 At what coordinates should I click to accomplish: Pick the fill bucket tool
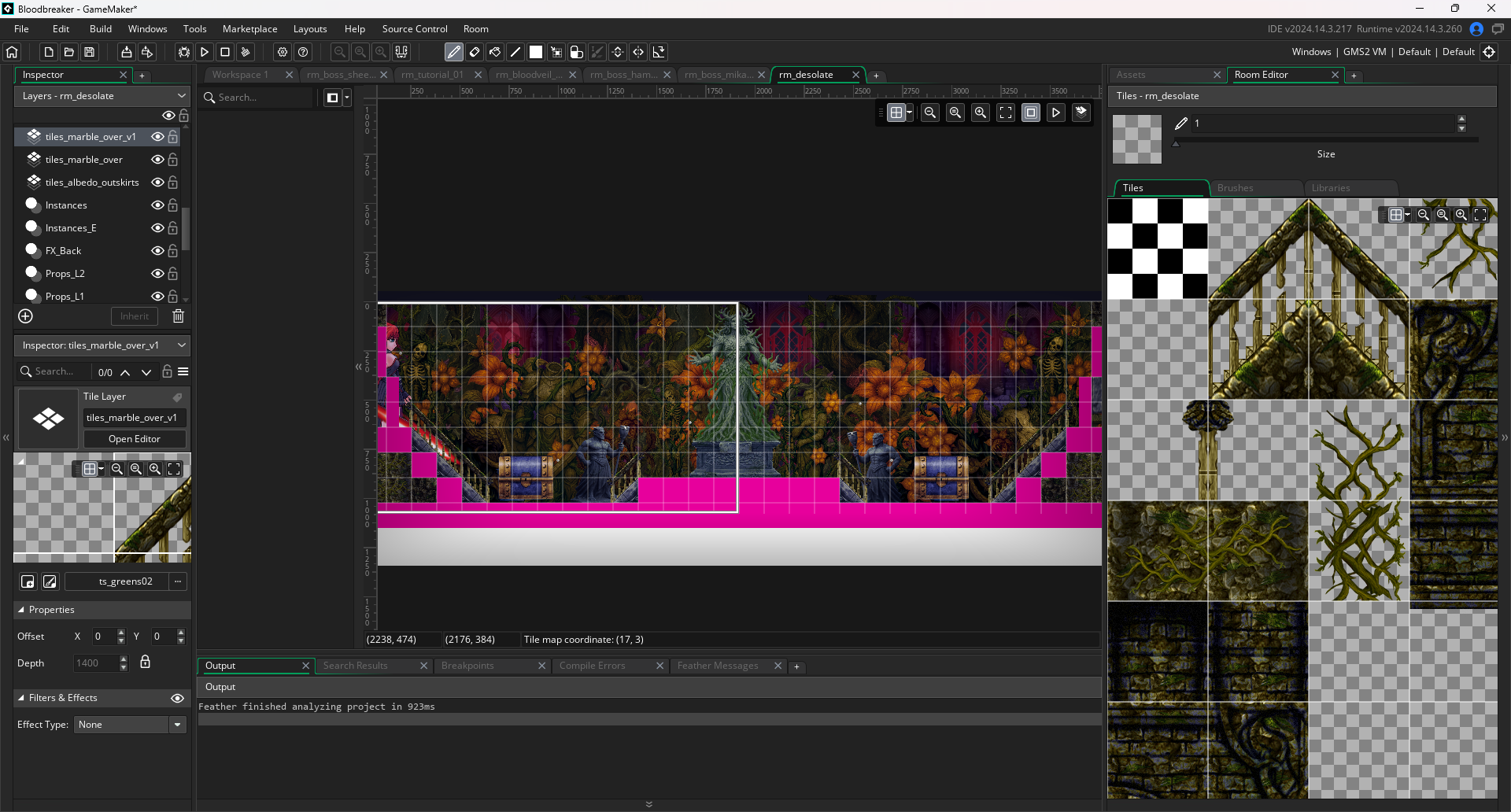(495, 52)
